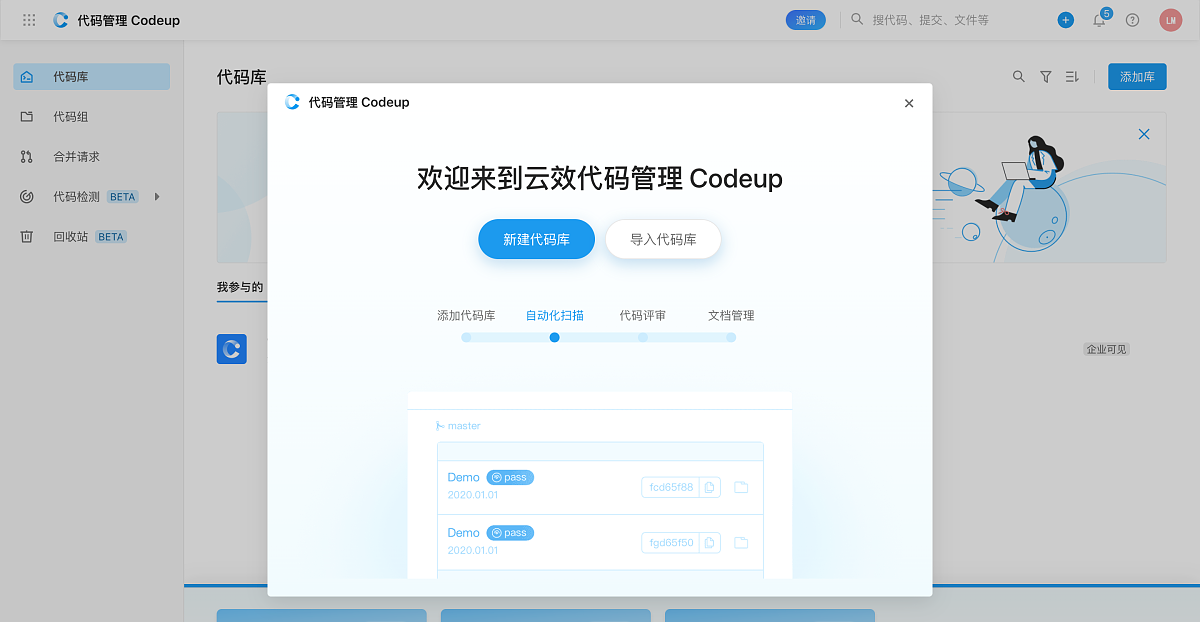Dismiss the banner with the X icon
This screenshot has height=622, width=1200.
[1144, 134]
